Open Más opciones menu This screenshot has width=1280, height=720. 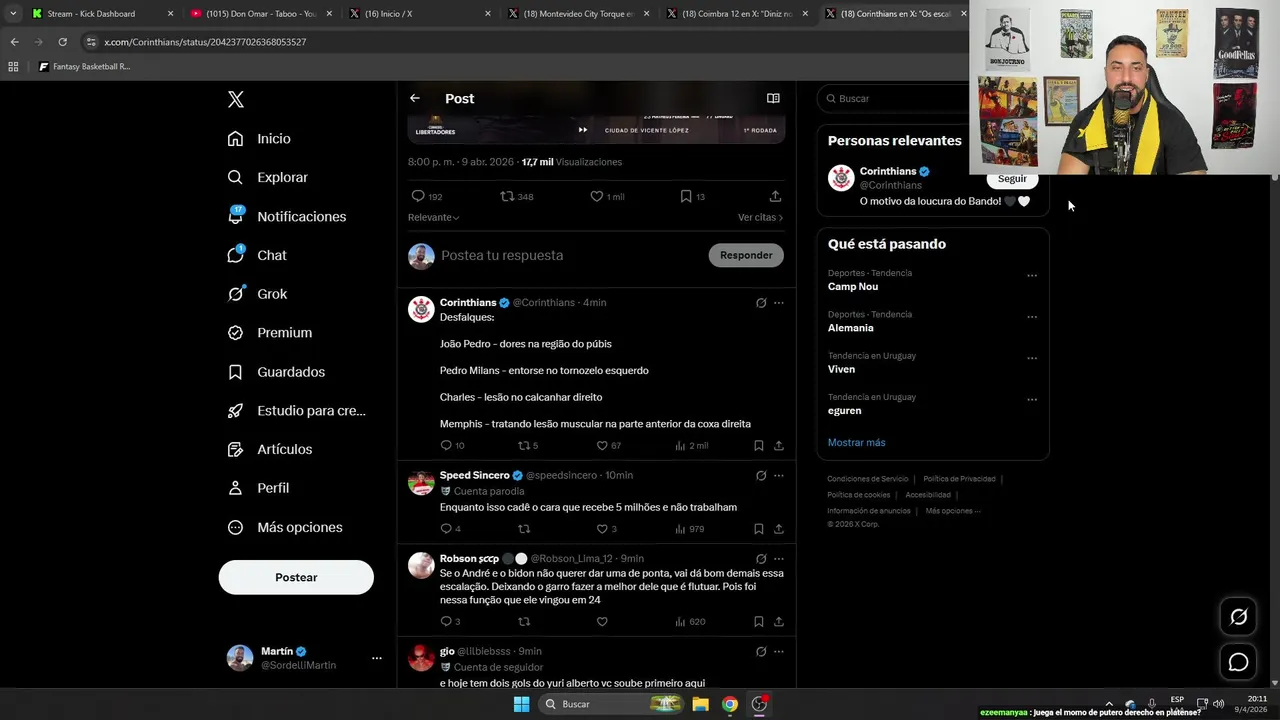tap(284, 527)
